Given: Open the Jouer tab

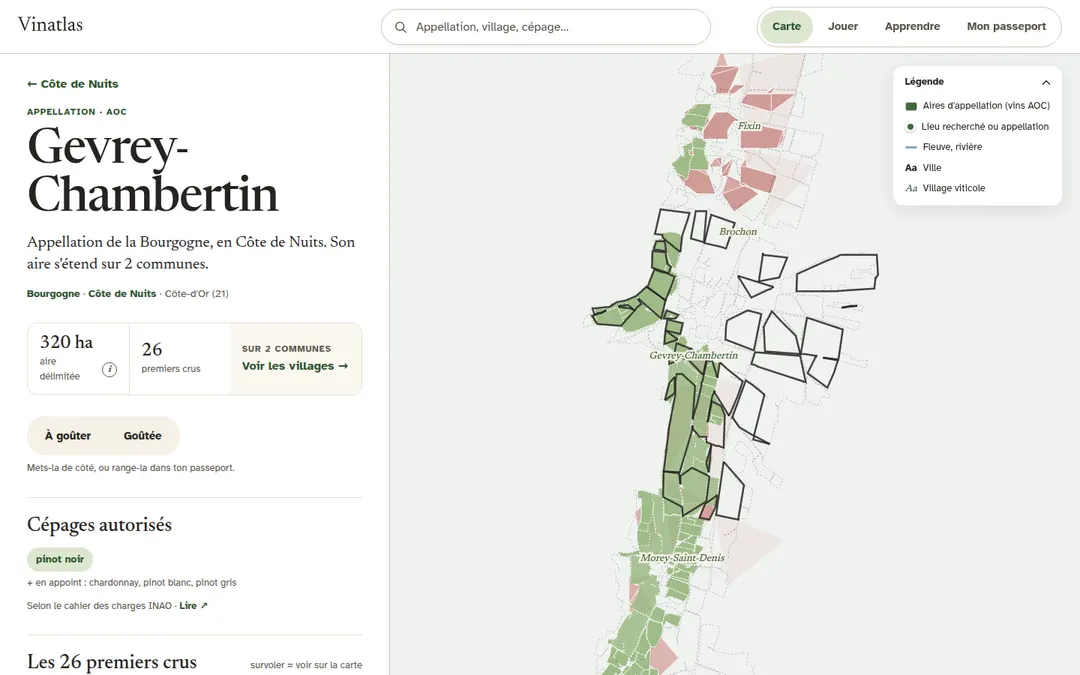Looking at the screenshot, I should point(842,27).
